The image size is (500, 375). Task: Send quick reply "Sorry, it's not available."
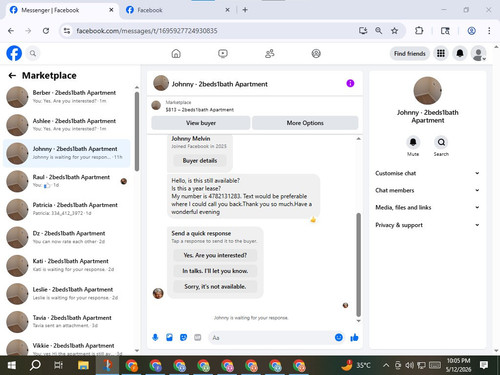click(215, 287)
